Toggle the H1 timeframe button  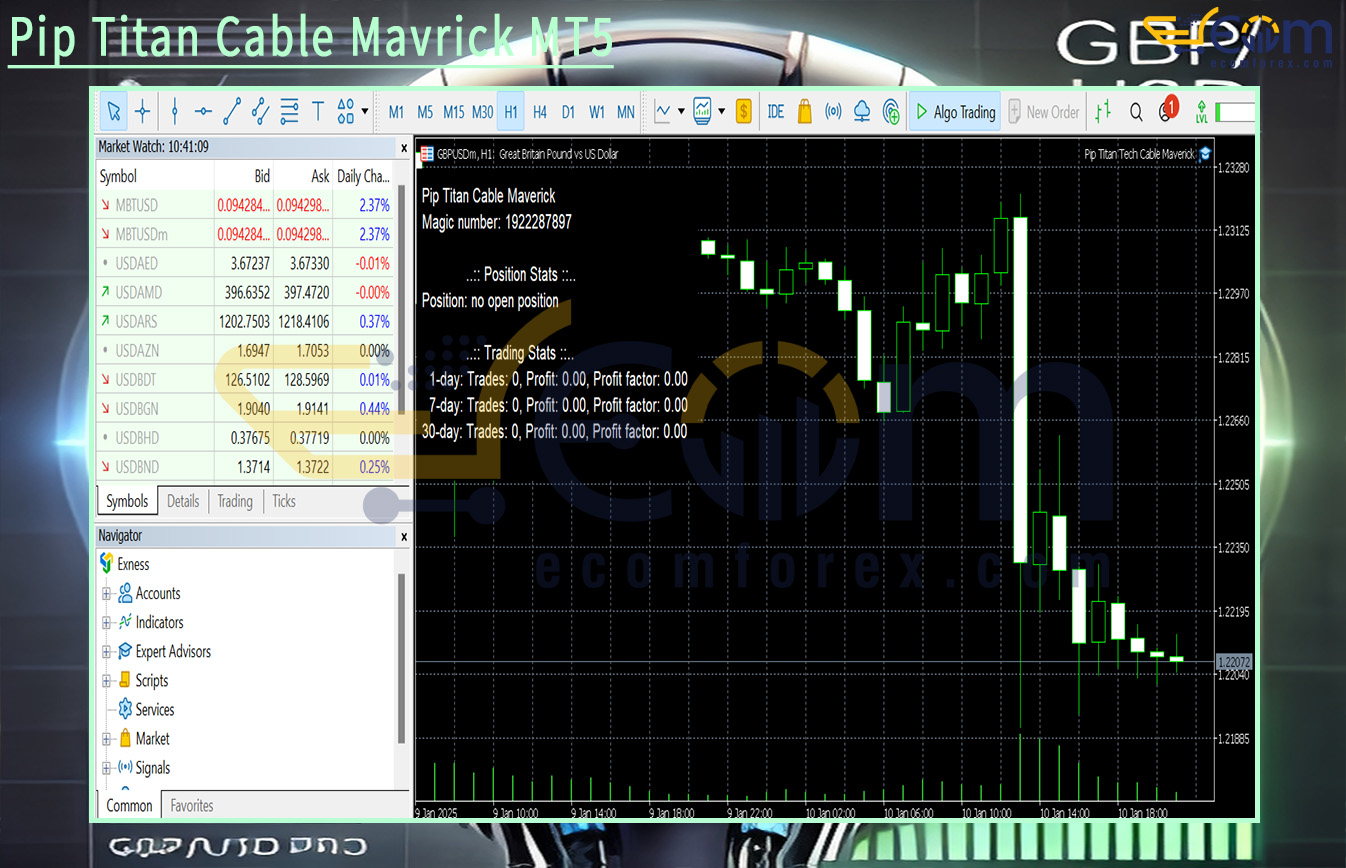[511, 112]
